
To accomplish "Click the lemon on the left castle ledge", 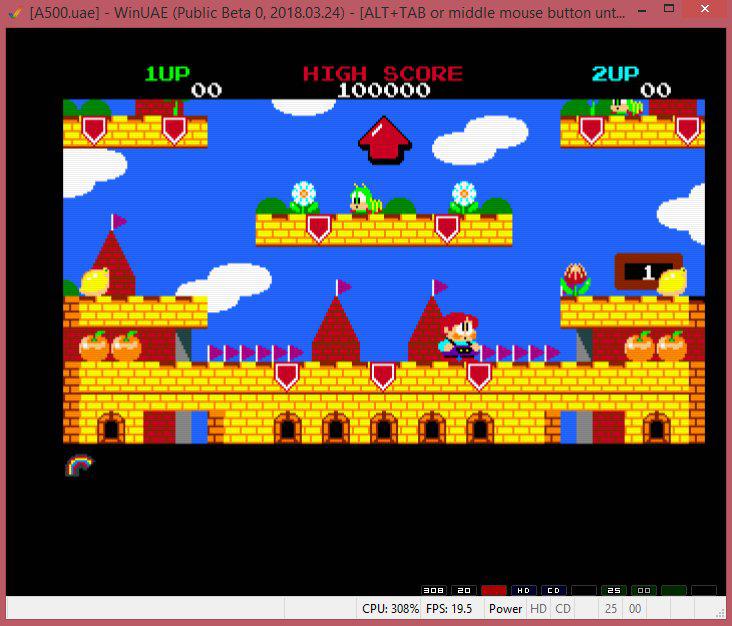I will (95, 281).
